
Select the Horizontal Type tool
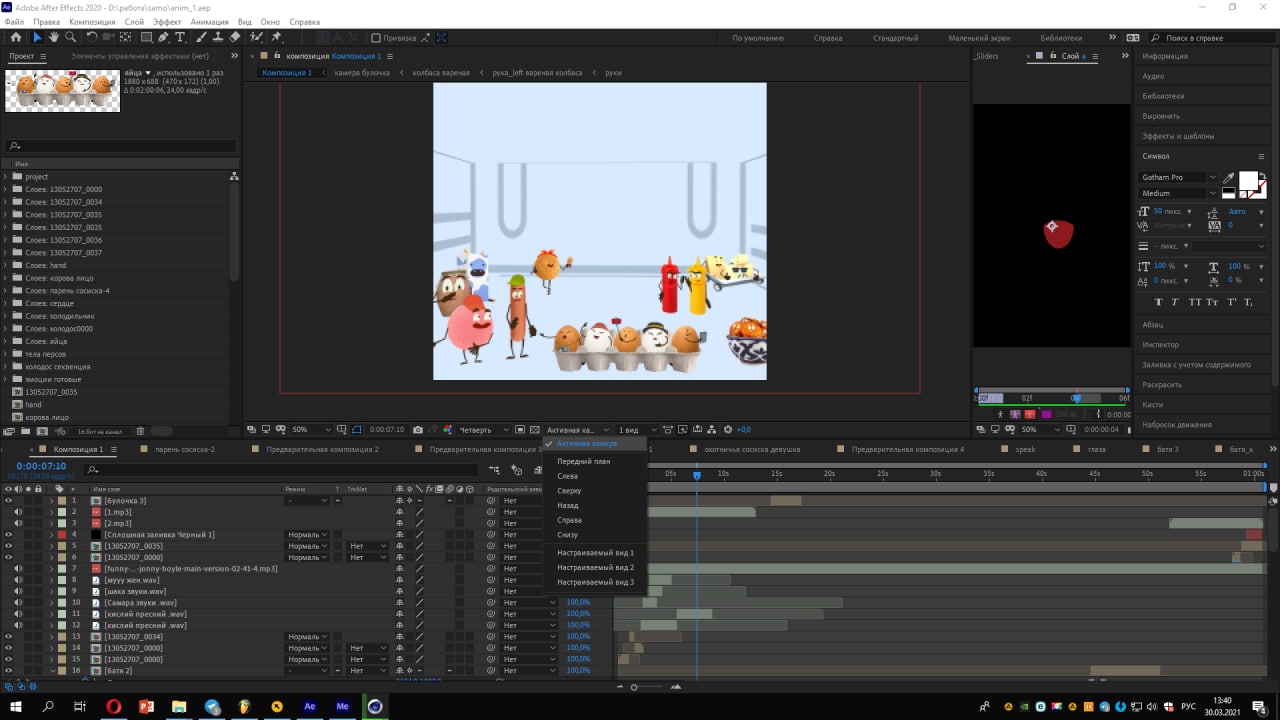pos(181,37)
